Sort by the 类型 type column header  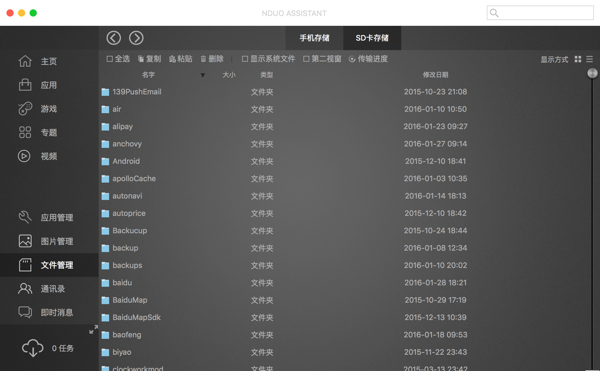tap(267, 75)
